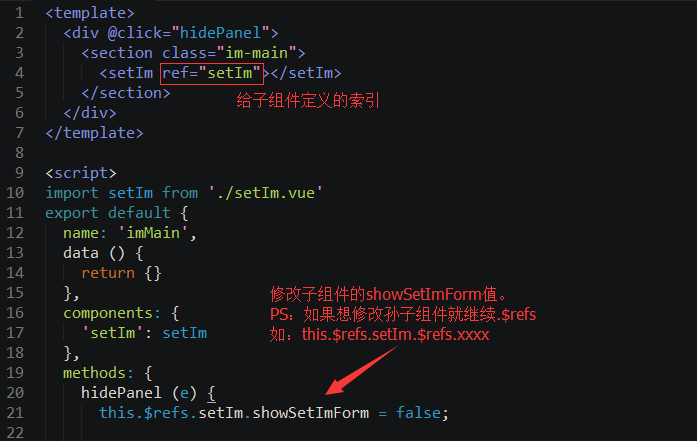Click the closing </section> tag
The image size is (697, 441).
pos(126,93)
